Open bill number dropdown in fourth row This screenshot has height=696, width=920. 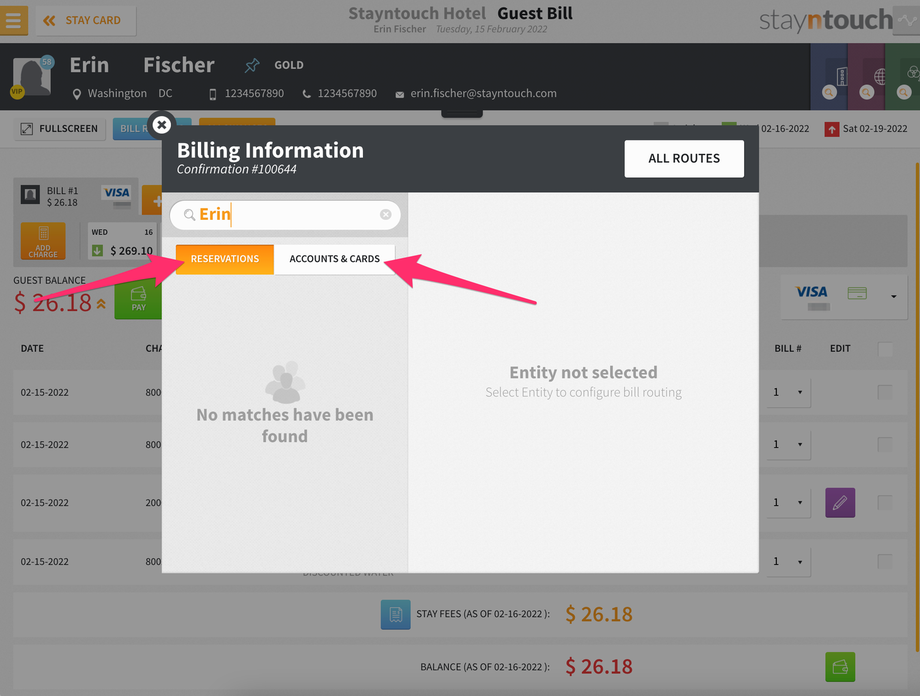[x=789, y=561]
